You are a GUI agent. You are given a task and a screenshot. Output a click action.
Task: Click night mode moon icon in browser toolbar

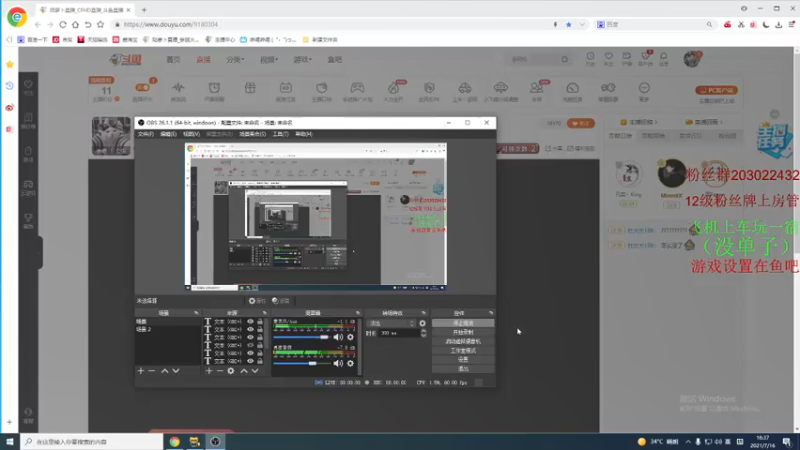[x=766, y=24]
